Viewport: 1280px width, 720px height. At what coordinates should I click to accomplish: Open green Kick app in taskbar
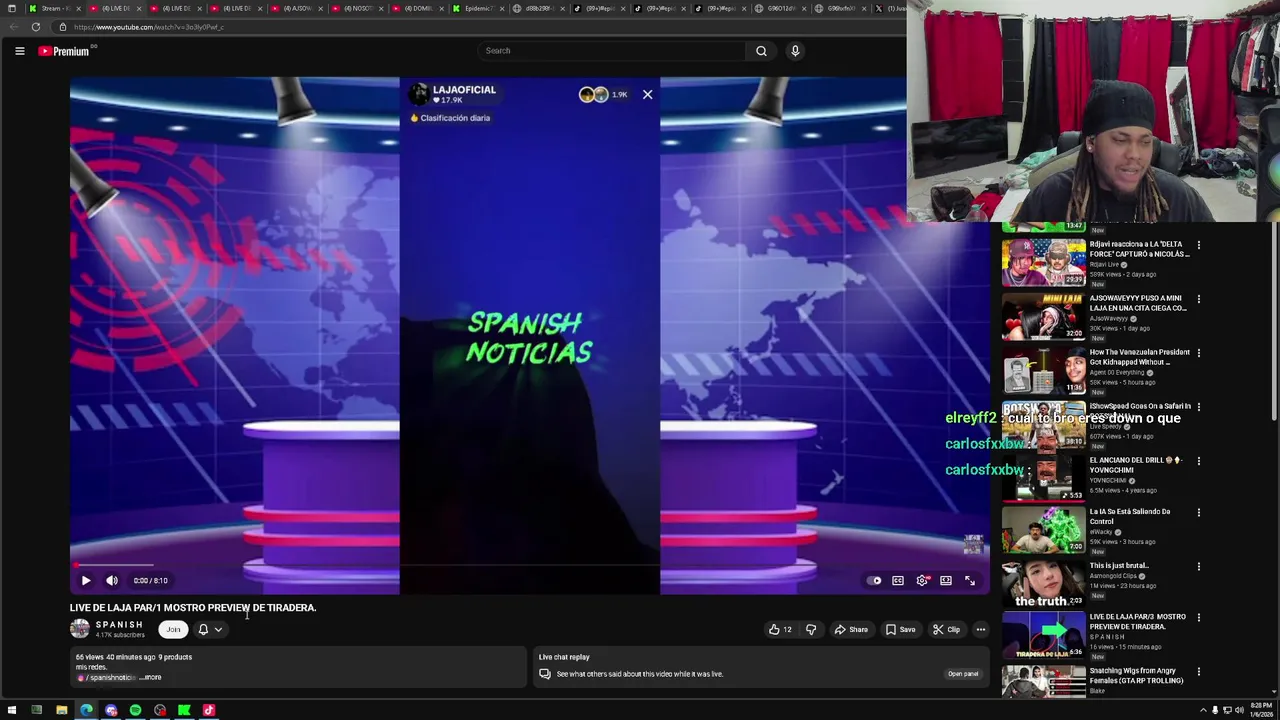click(x=184, y=710)
